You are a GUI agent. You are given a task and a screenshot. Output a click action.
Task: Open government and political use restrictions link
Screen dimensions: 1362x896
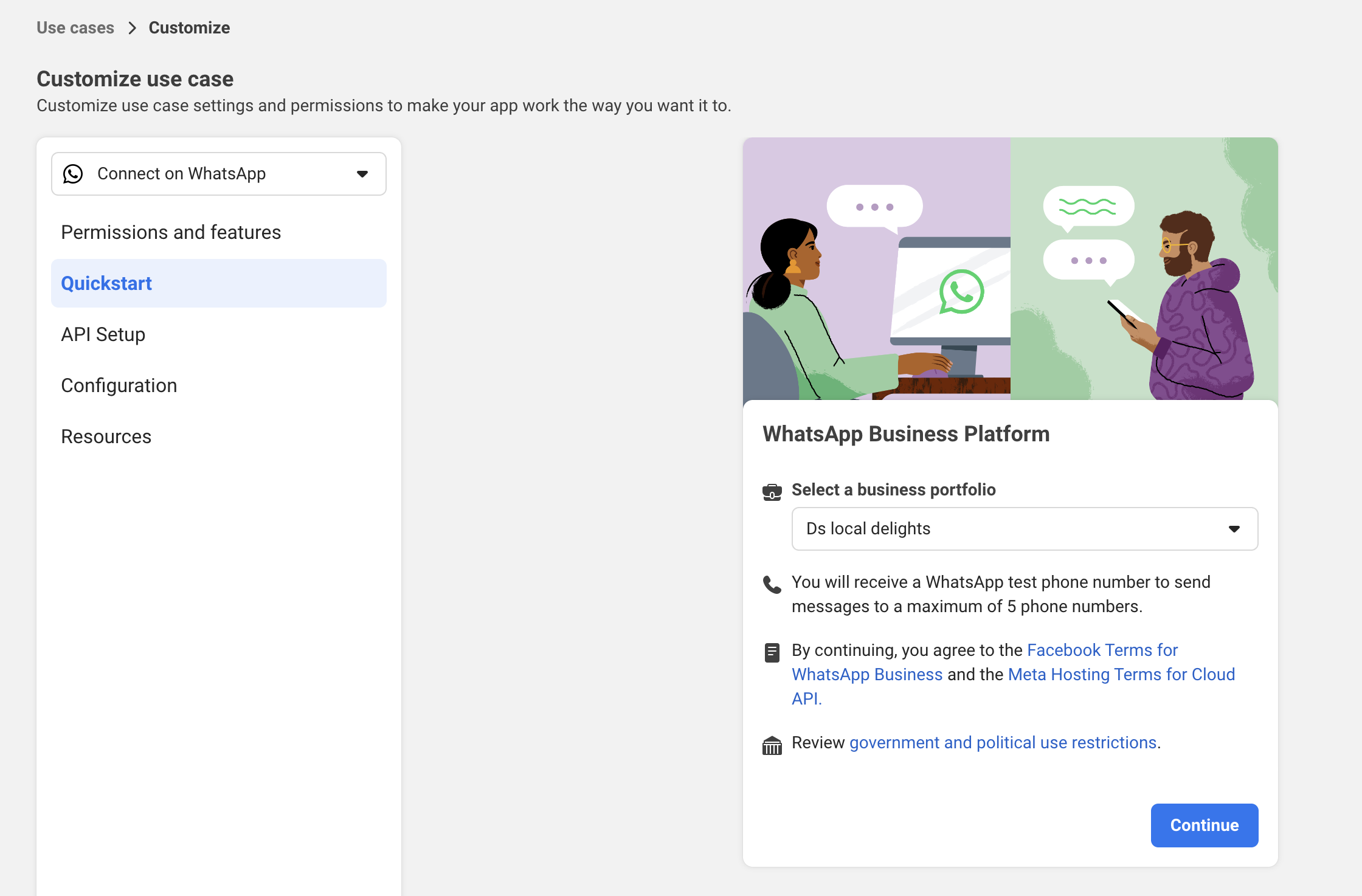point(1002,742)
